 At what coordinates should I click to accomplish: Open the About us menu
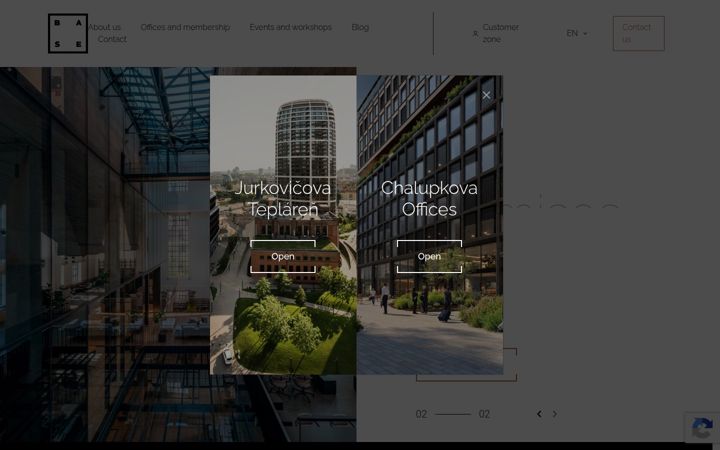pyautogui.click(x=105, y=27)
